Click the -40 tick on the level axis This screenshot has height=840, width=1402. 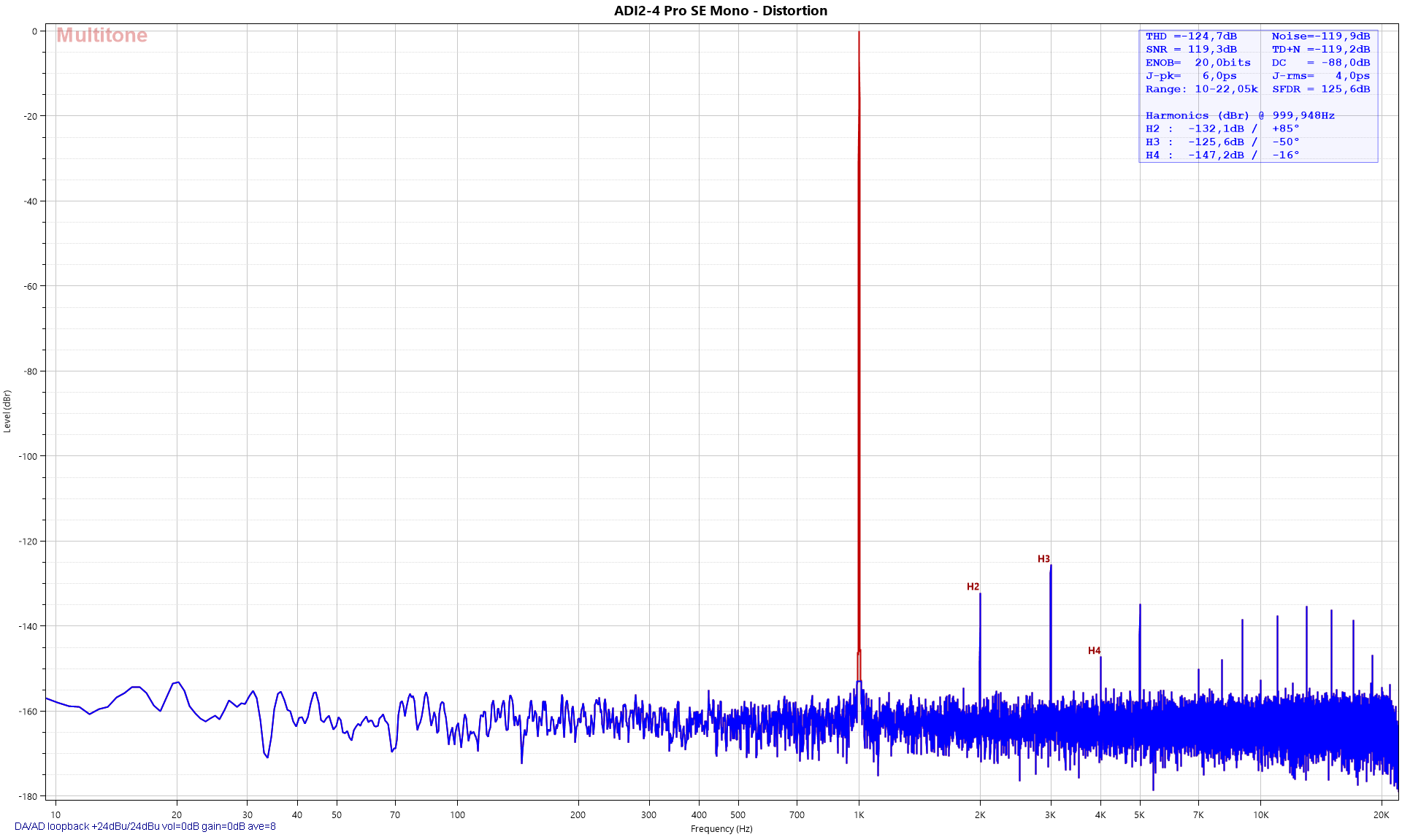30,201
